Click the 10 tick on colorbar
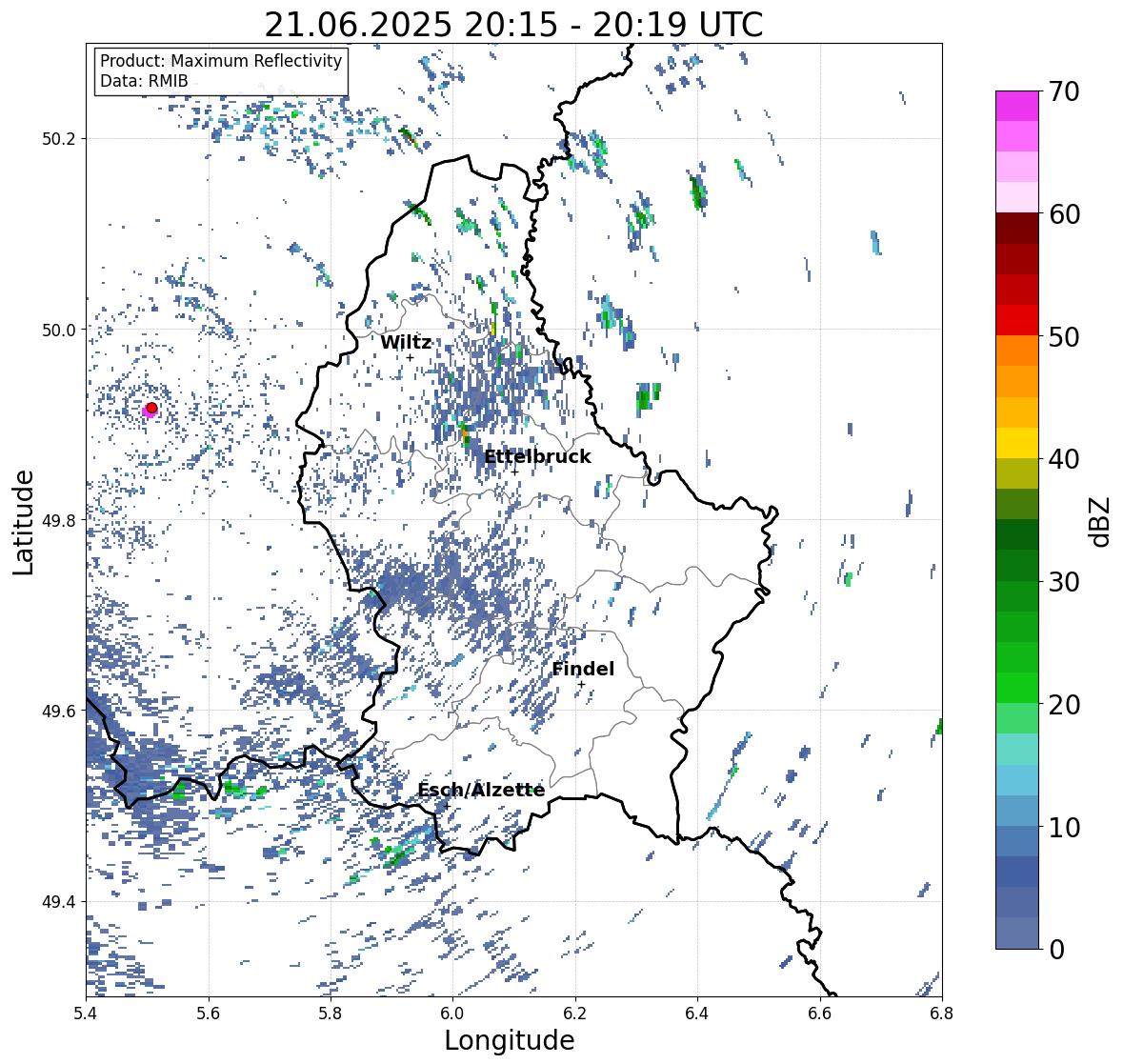 (x=1064, y=827)
